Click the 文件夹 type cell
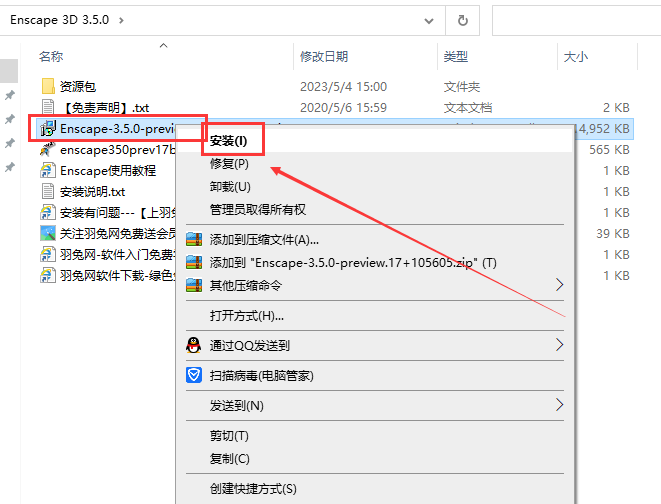The width and height of the screenshot is (661, 504). pos(462,86)
